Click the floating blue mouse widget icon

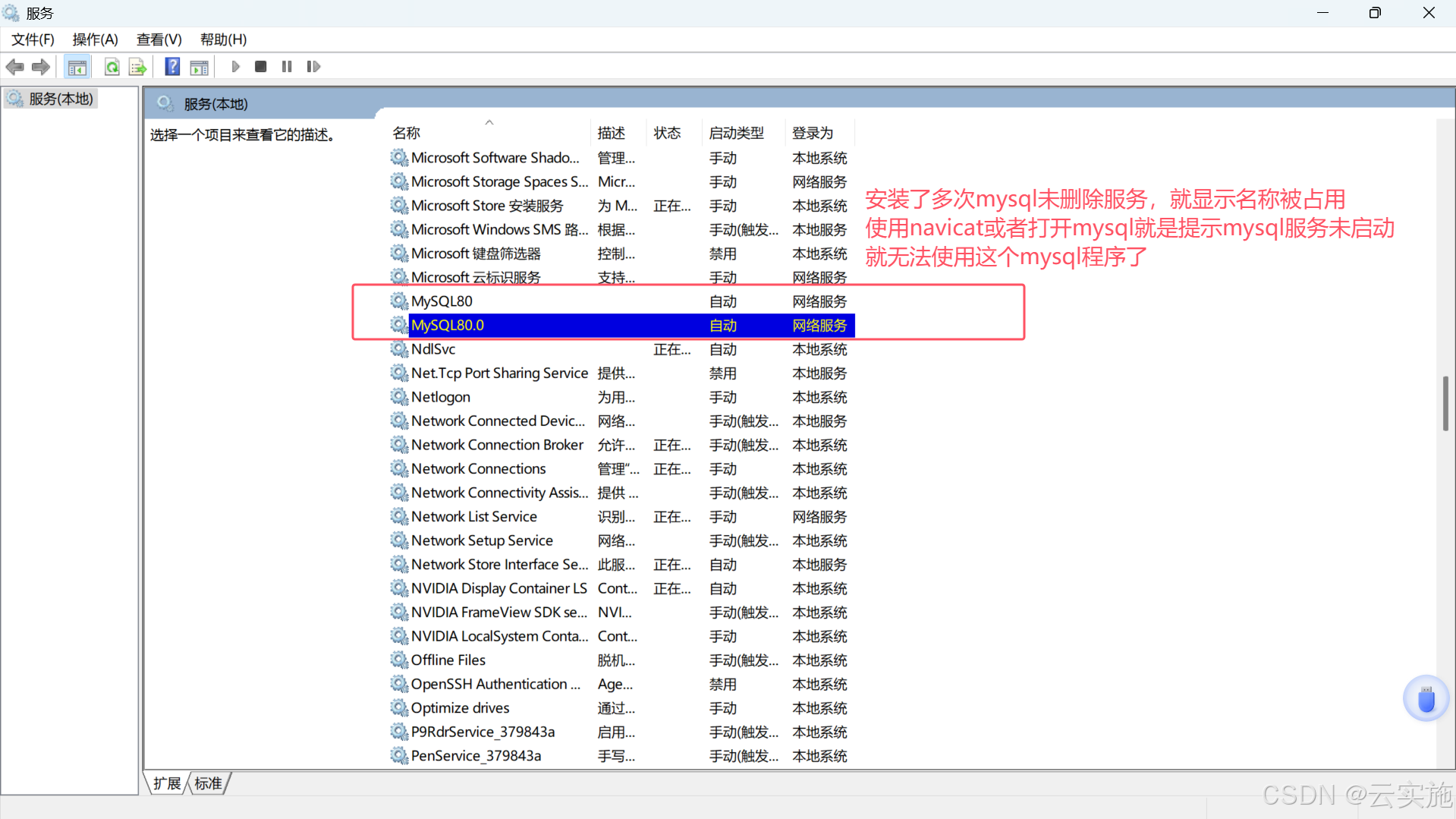coord(1426,699)
